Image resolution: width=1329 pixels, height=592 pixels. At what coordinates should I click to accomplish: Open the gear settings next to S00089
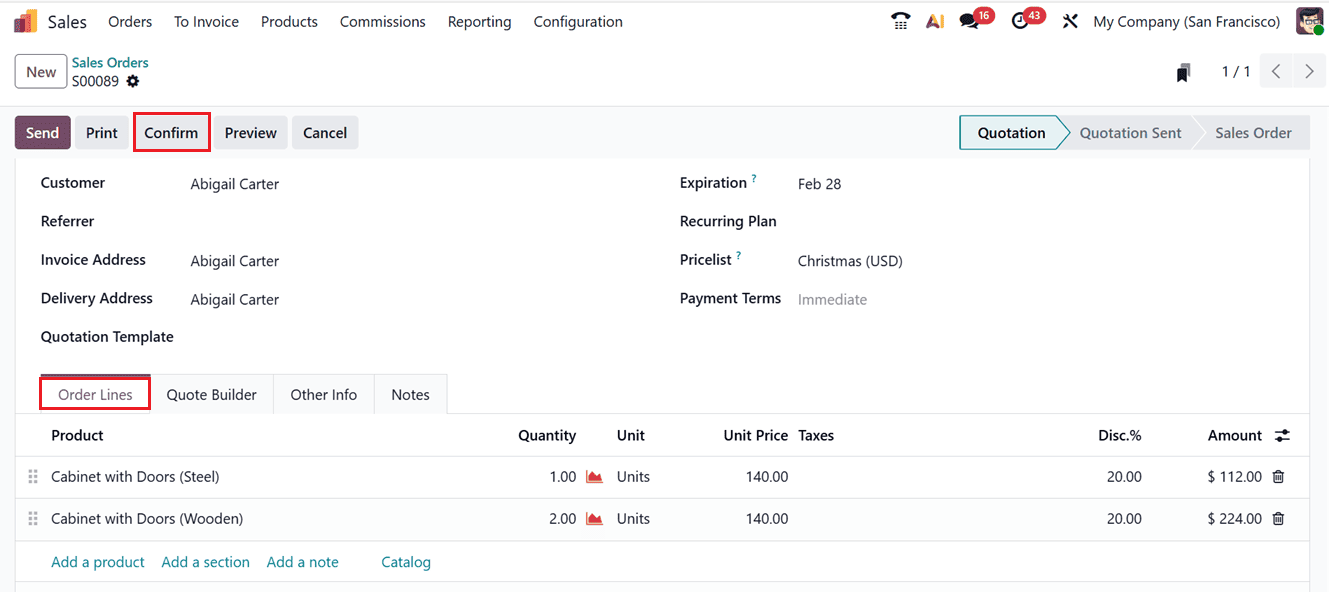click(133, 81)
